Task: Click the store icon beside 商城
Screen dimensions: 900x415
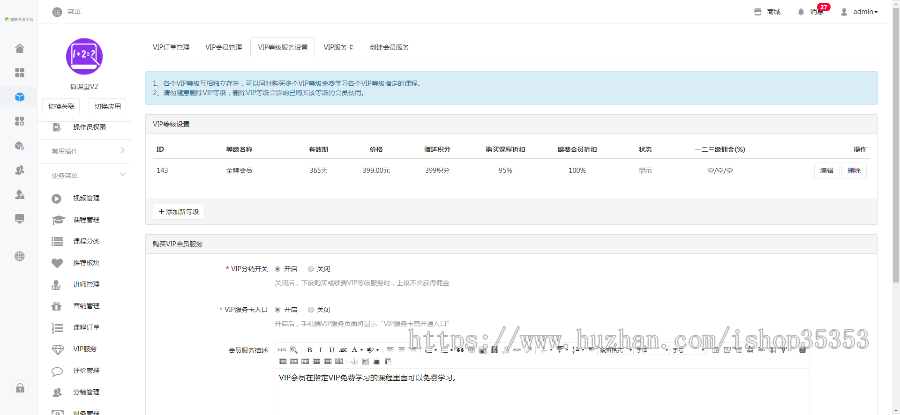Action: point(758,11)
